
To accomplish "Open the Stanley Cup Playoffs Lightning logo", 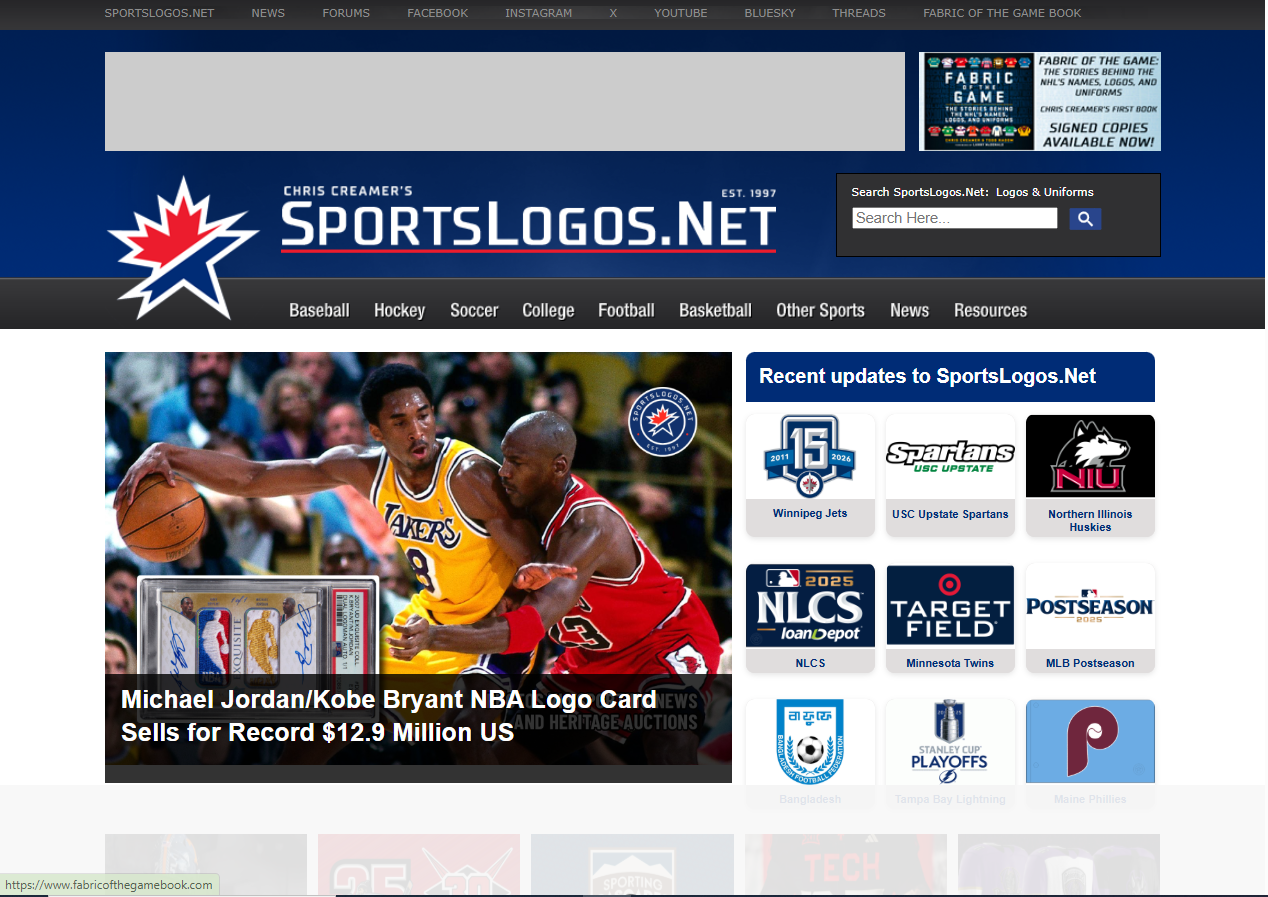I will [x=950, y=743].
